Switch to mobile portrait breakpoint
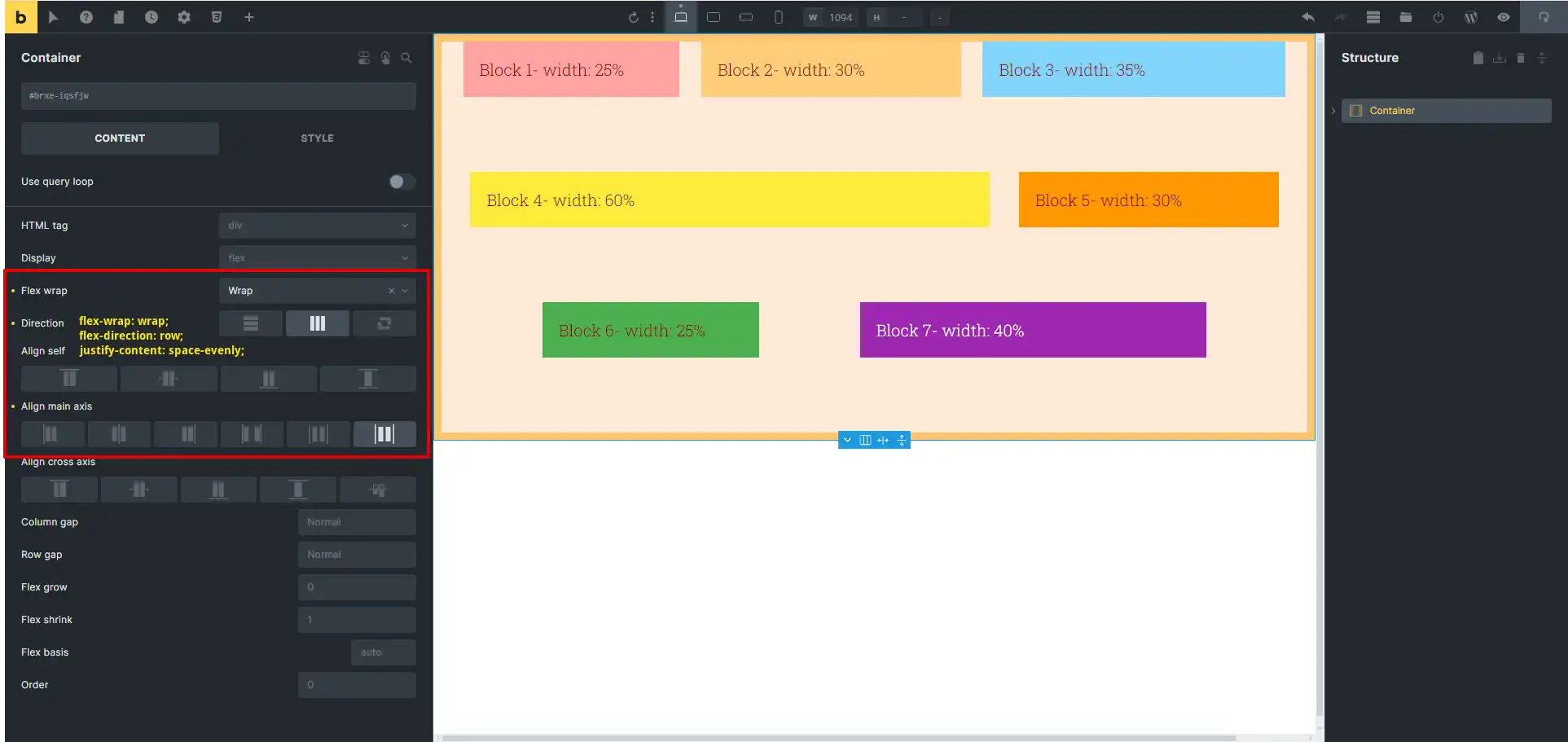 (779, 17)
